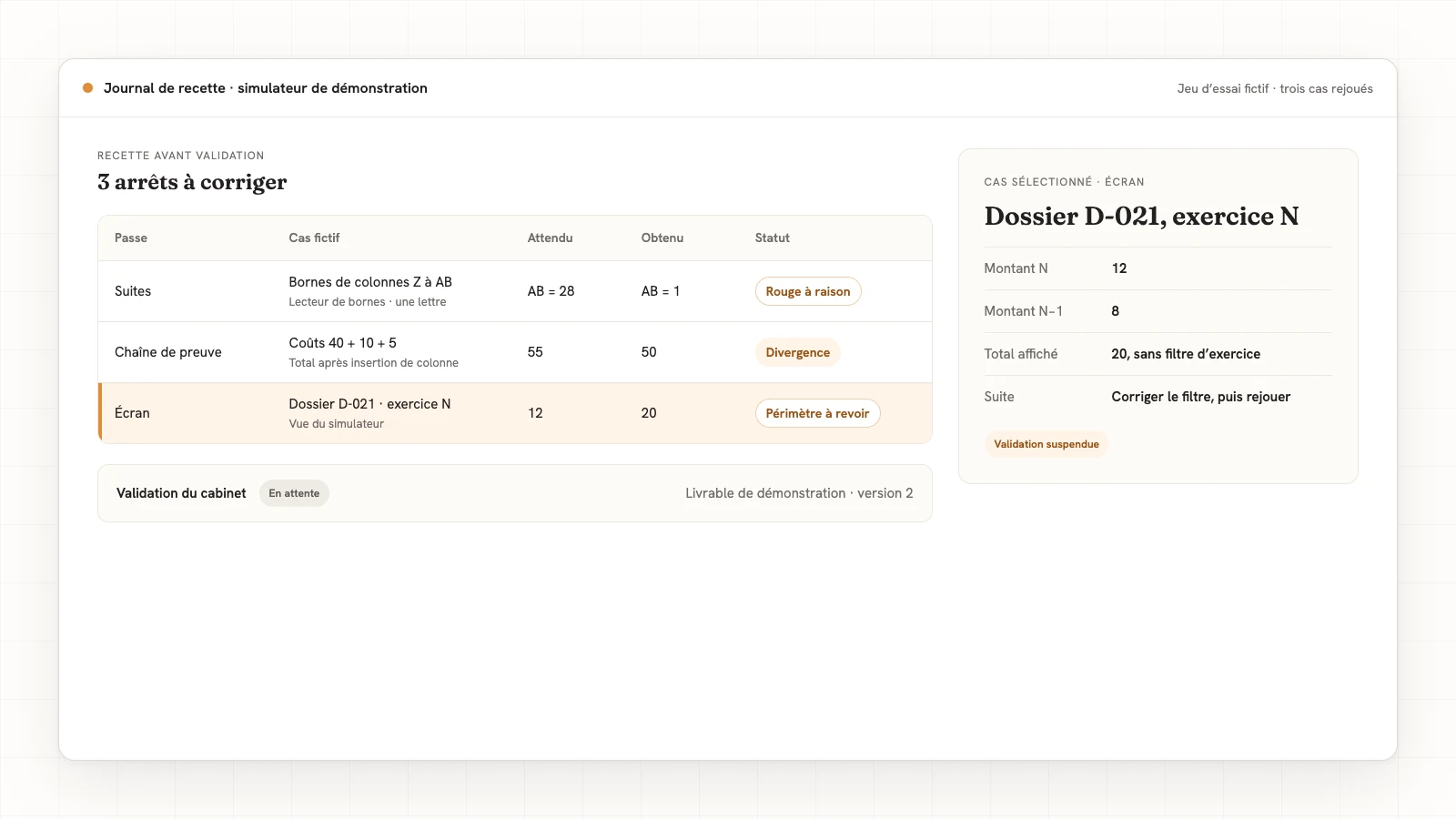Click the 'Obtenu' column header

click(662, 238)
